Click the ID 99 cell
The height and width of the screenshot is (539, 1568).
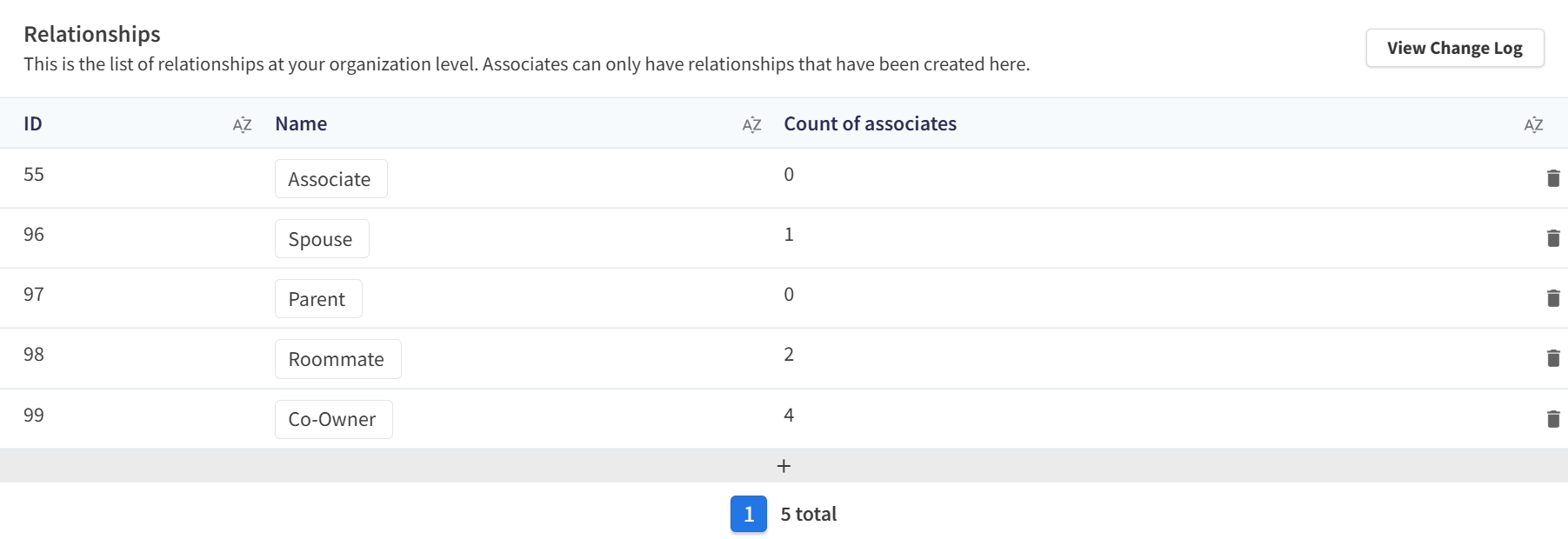34,415
